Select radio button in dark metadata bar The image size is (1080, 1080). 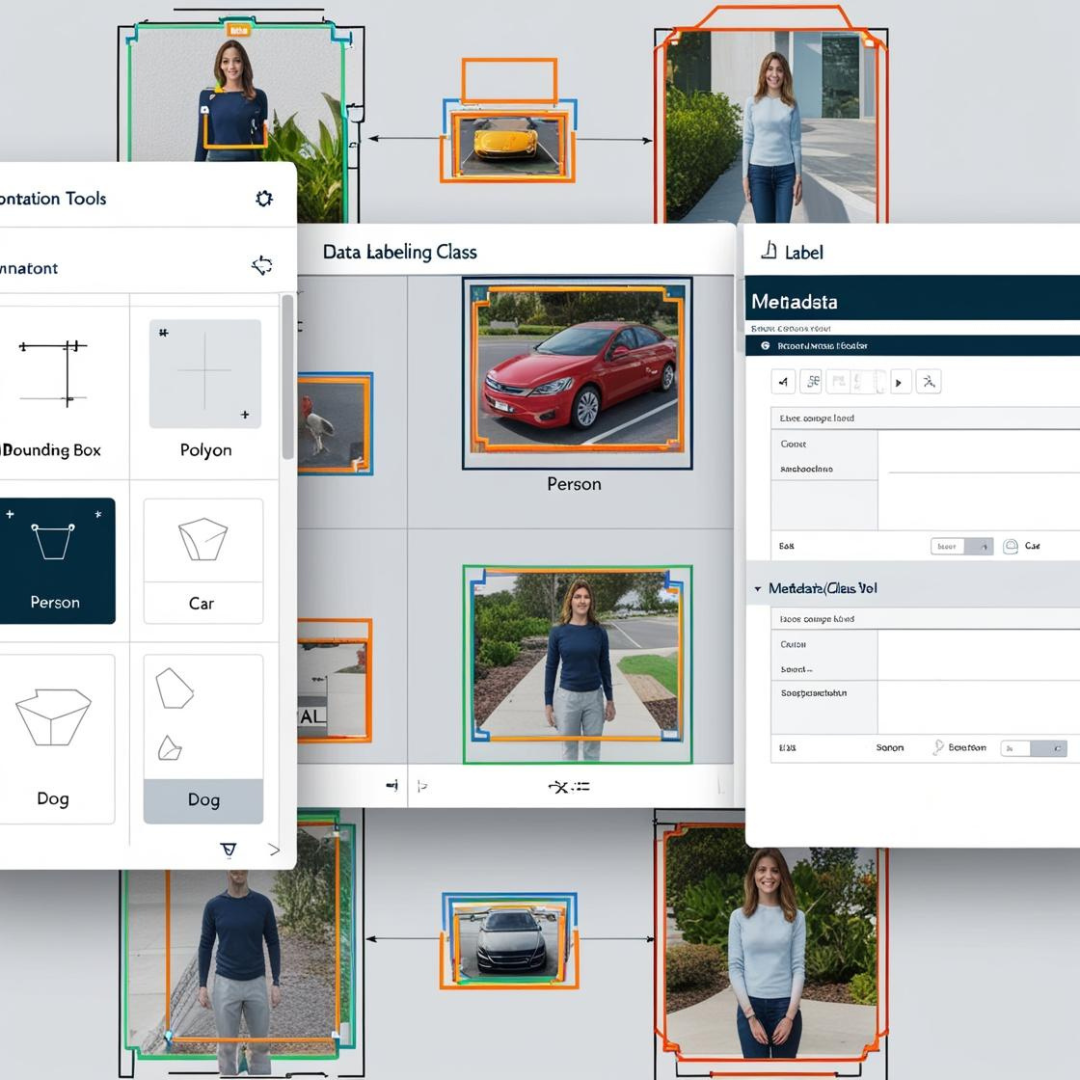point(766,345)
